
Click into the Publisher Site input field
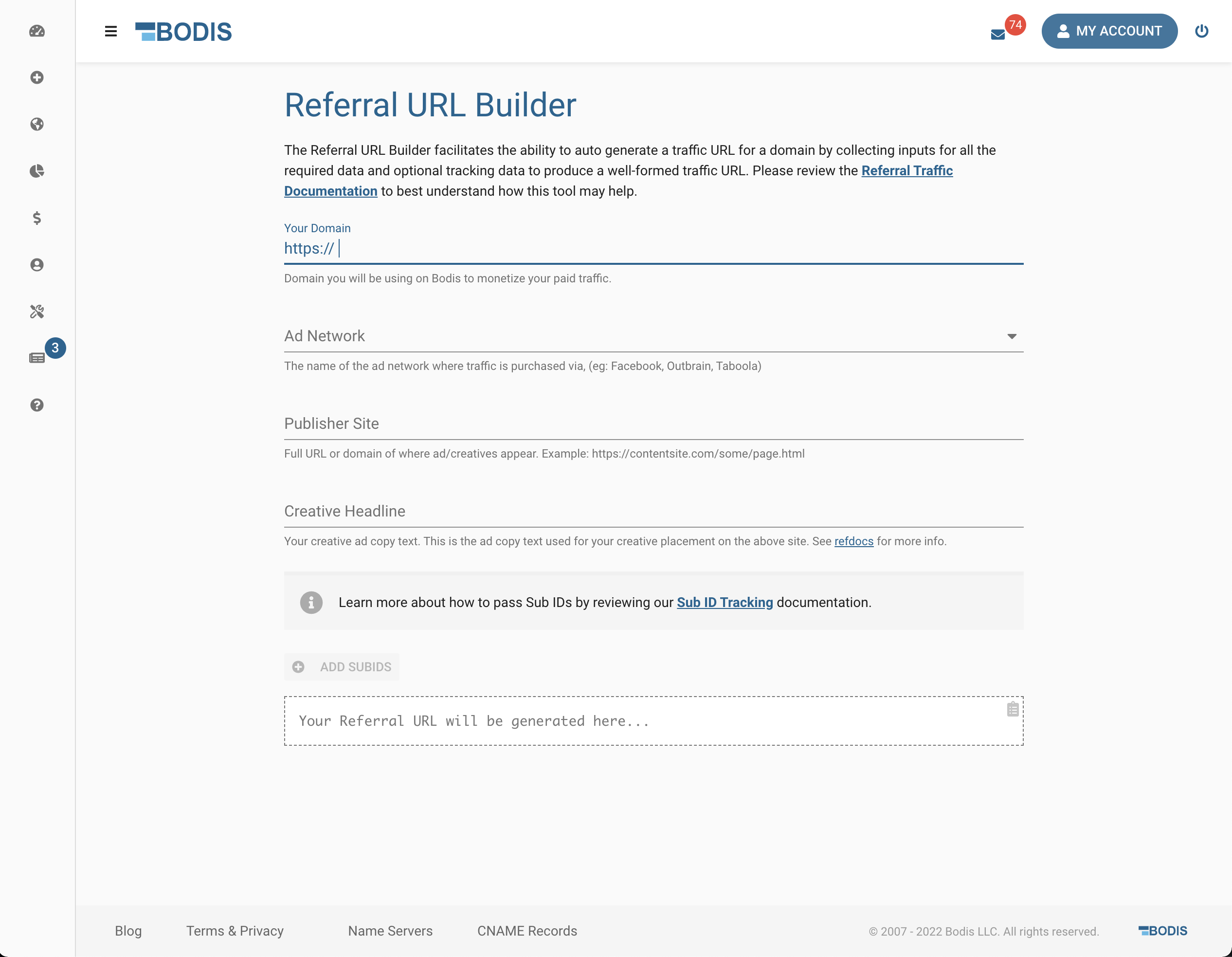click(620, 424)
